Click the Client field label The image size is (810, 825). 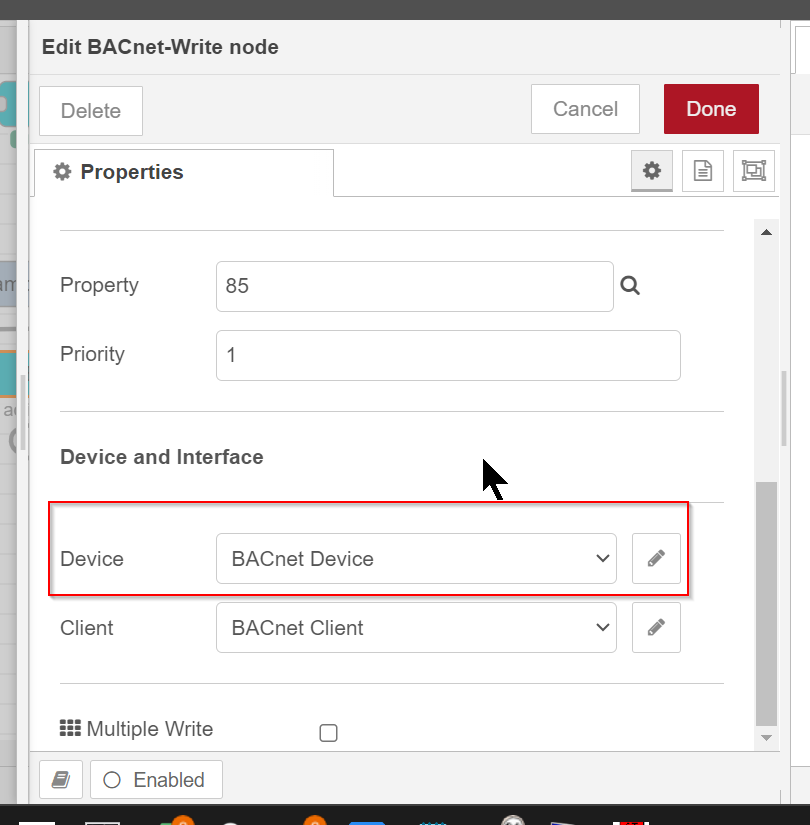[87, 628]
